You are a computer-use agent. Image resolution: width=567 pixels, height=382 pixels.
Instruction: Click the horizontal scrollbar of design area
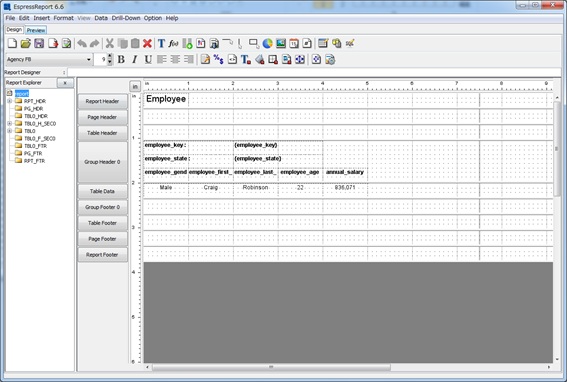[271, 367]
